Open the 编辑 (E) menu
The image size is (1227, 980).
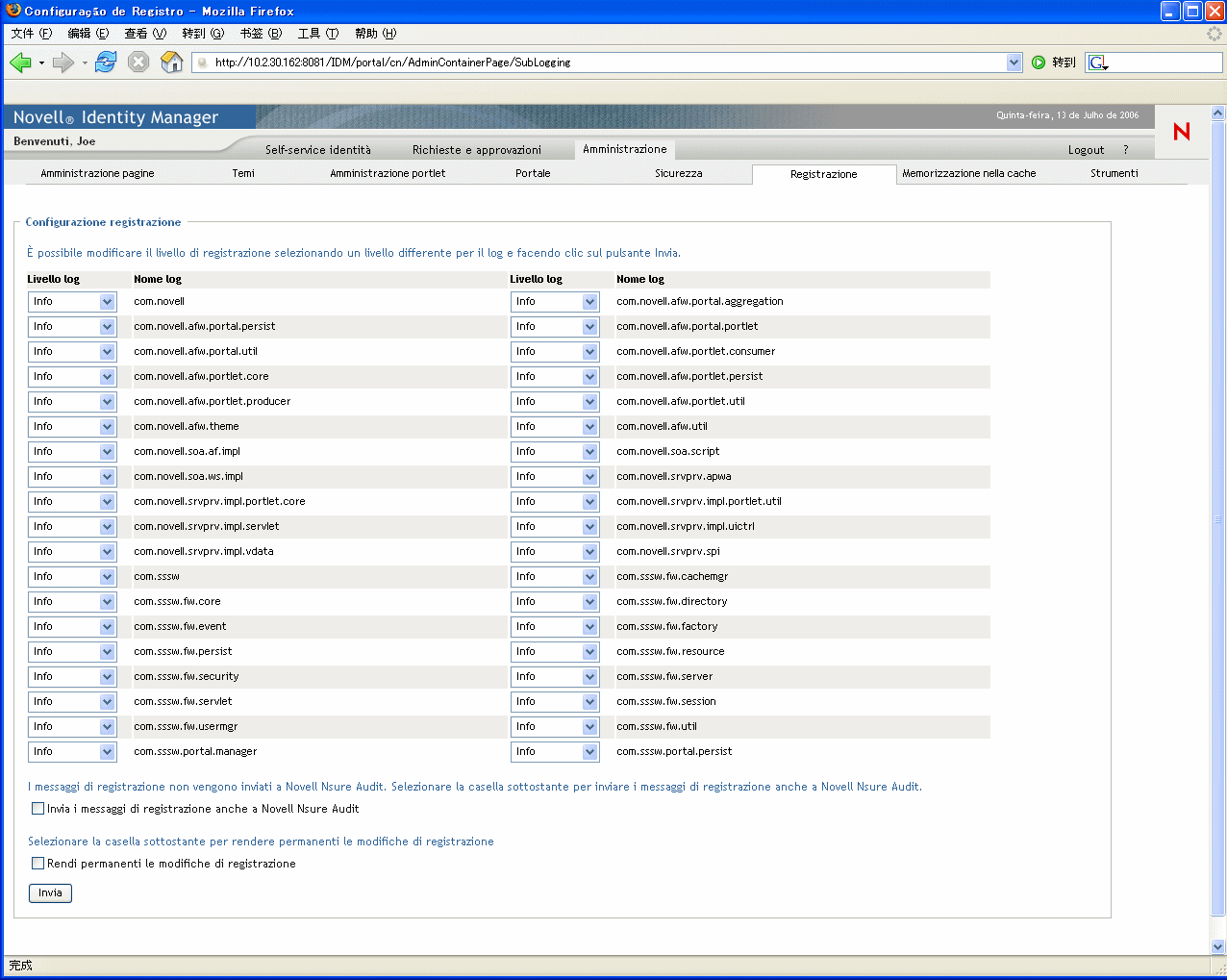88,34
